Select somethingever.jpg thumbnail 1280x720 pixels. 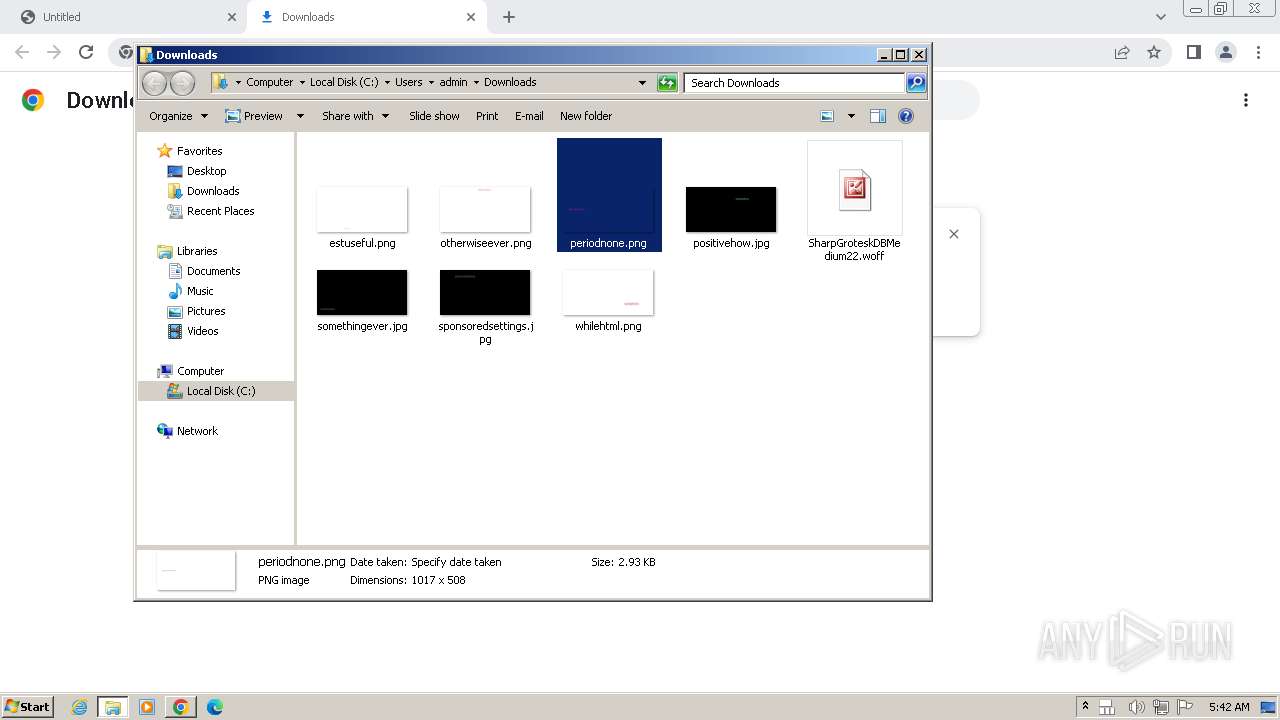(x=362, y=293)
